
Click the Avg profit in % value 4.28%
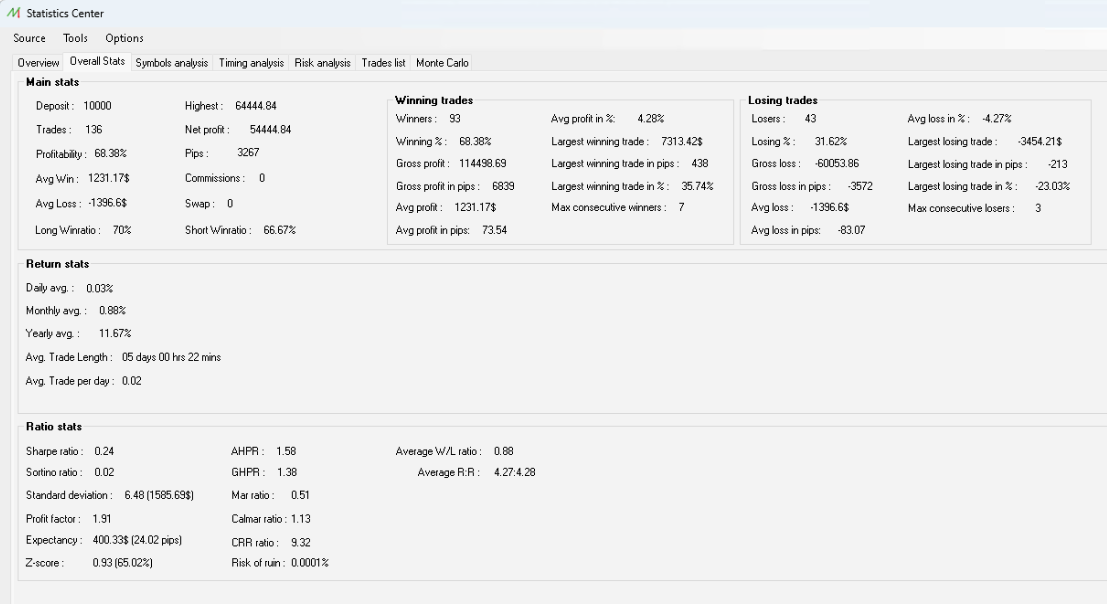651,119
